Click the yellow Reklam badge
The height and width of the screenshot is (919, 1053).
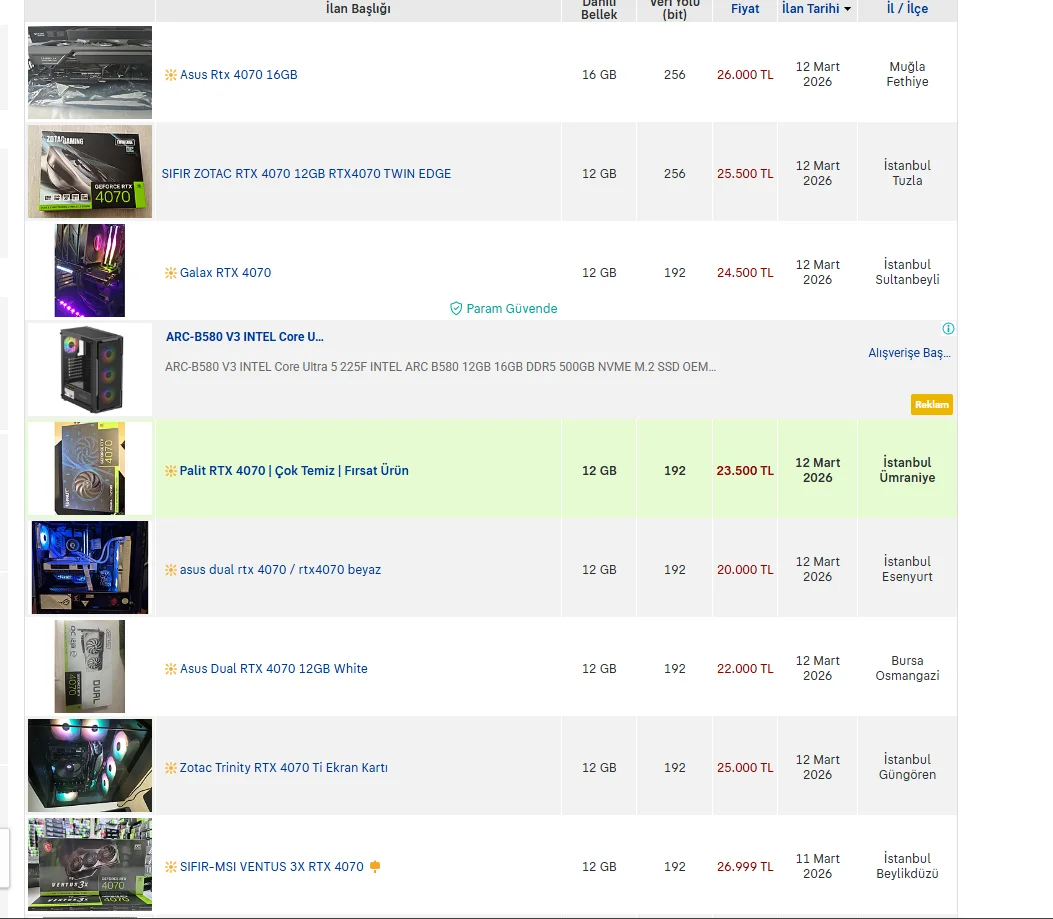tap(931, 404)
